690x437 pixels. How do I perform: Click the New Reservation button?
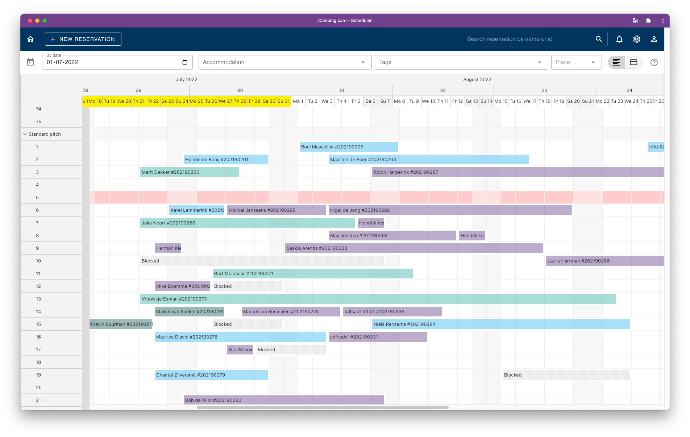[x=83, y=39]
